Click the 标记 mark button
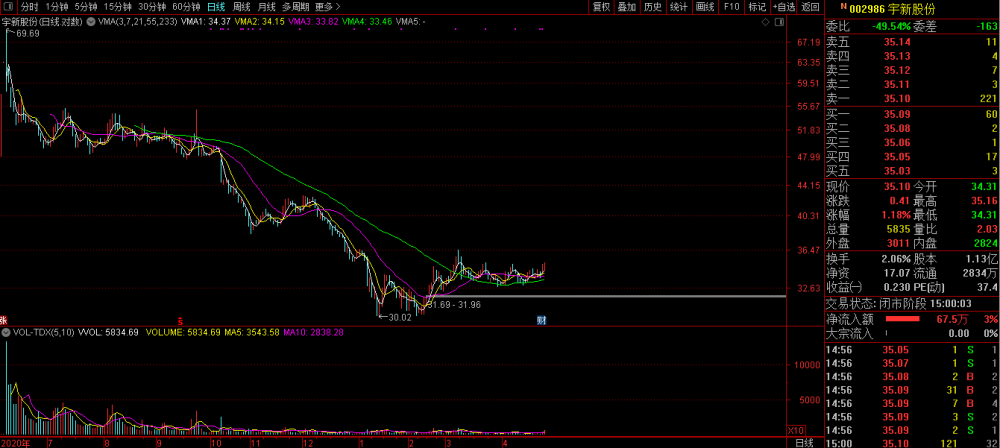Image resolution: width=1000 pixels, height=448 pixels. click(757, 7)
